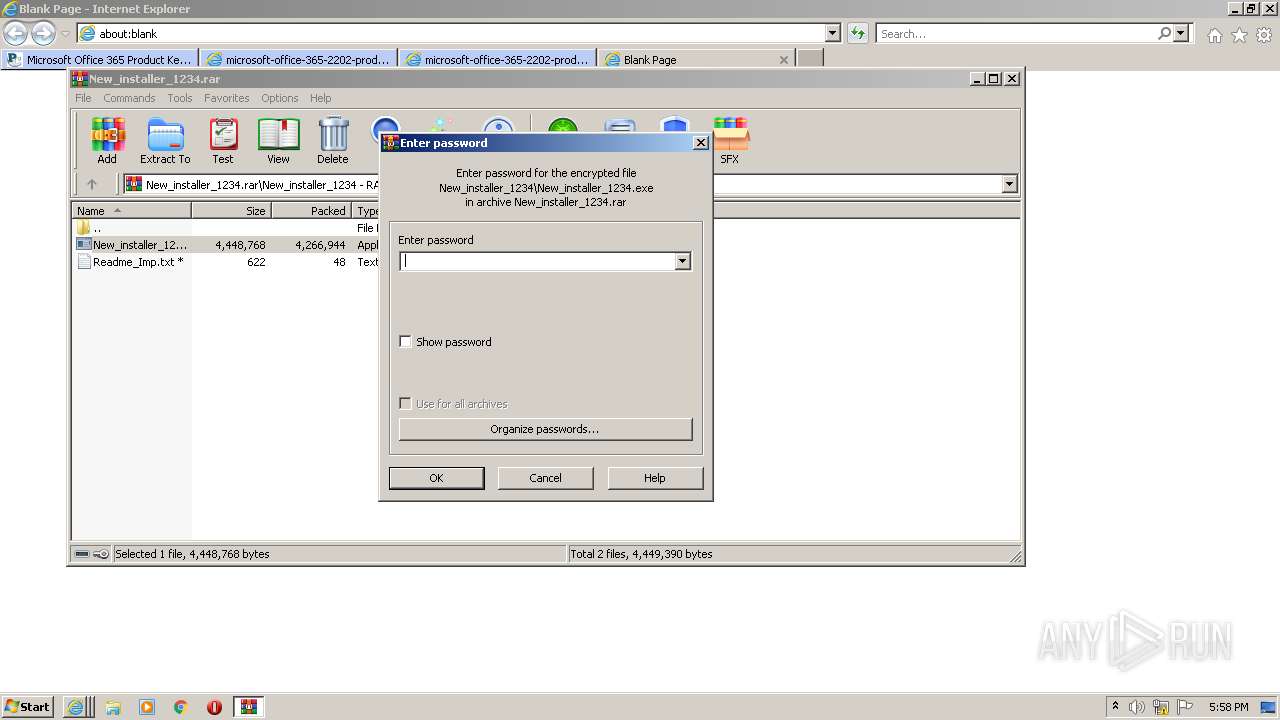The height and width of the screenshot is (720, 1280).
Task: Close the Enter password dialog
Action: coord(701,143)
